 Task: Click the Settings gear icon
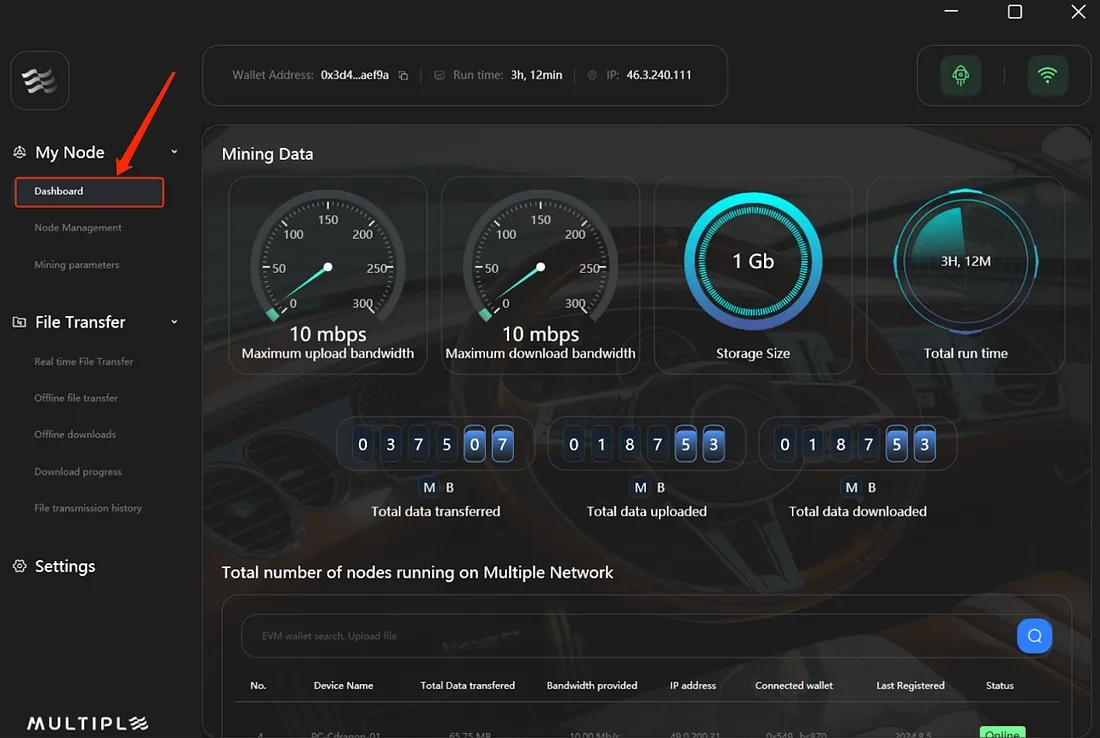coord(19,566)
